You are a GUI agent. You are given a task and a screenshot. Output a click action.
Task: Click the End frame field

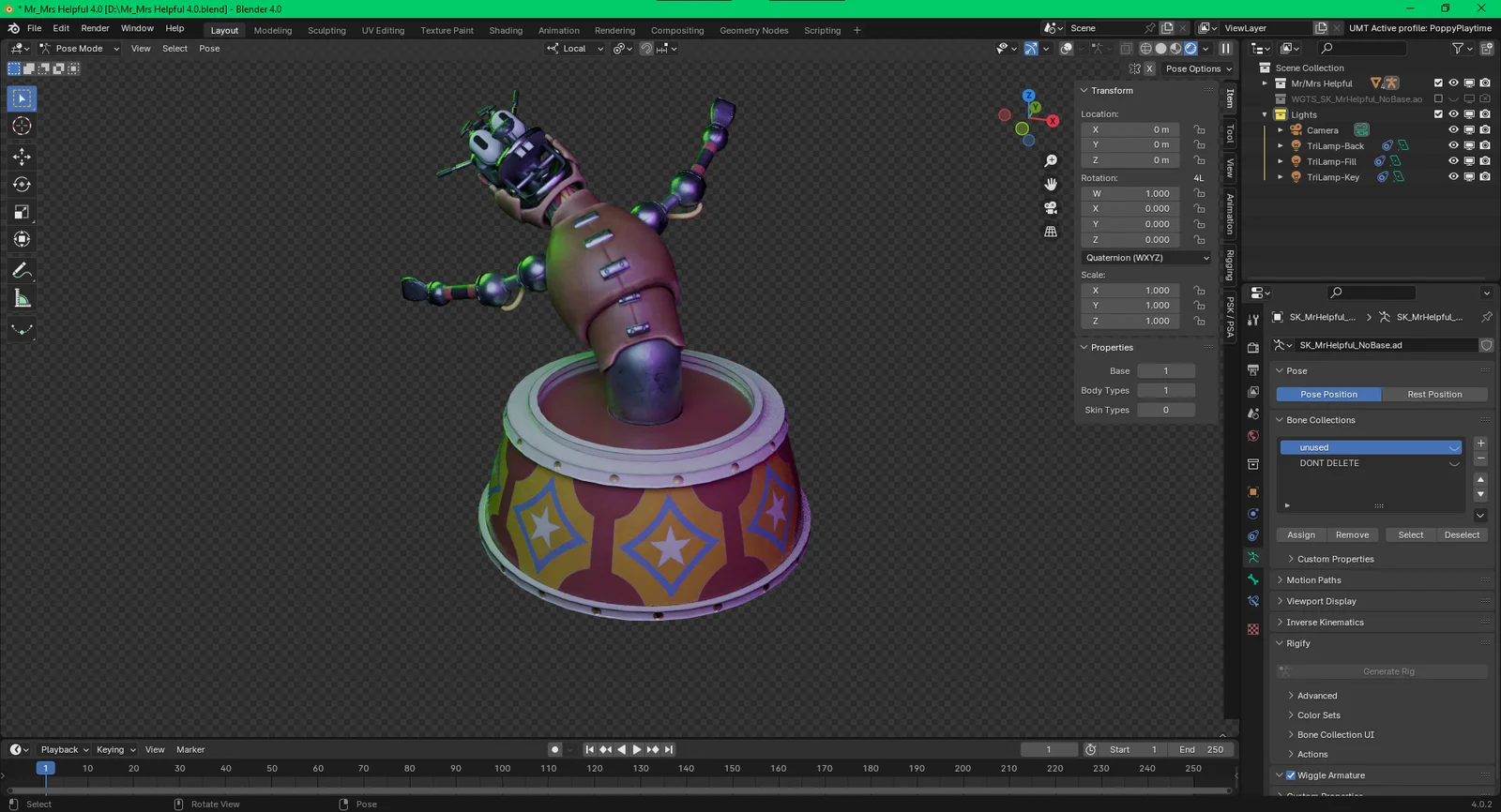(x=1200, y=750)
